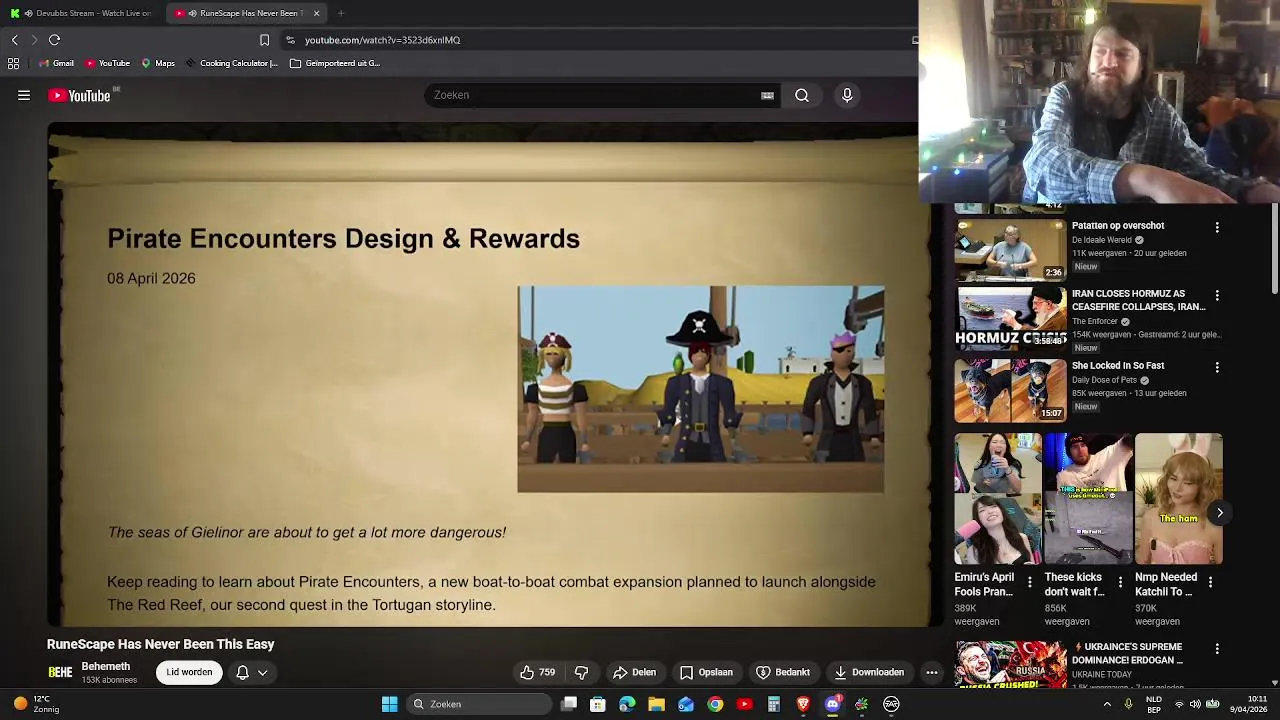Download the video with Downloaden
1280x720 pixels.
click(869, 672)
